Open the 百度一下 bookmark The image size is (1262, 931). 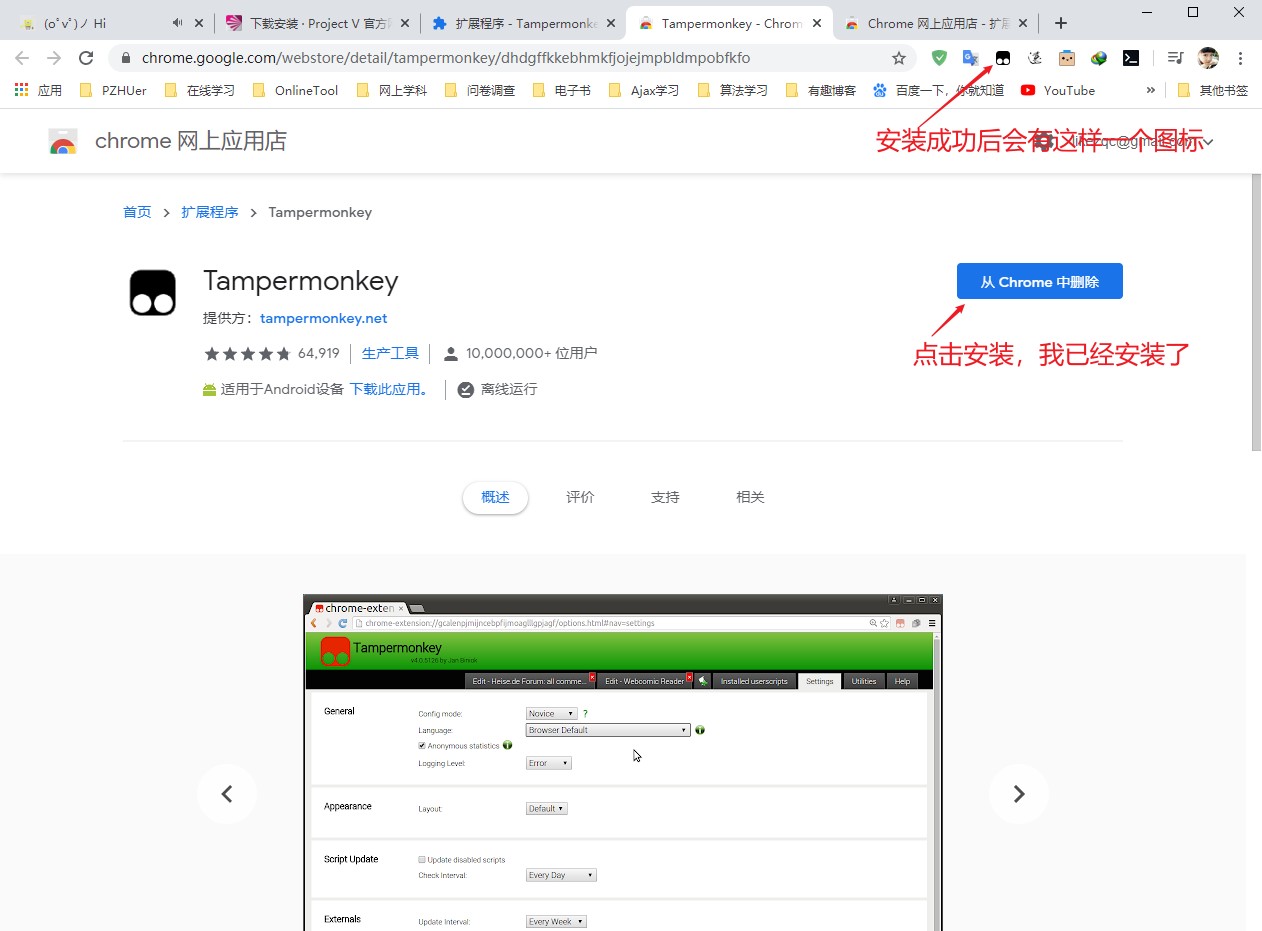(x=938, y=90)
